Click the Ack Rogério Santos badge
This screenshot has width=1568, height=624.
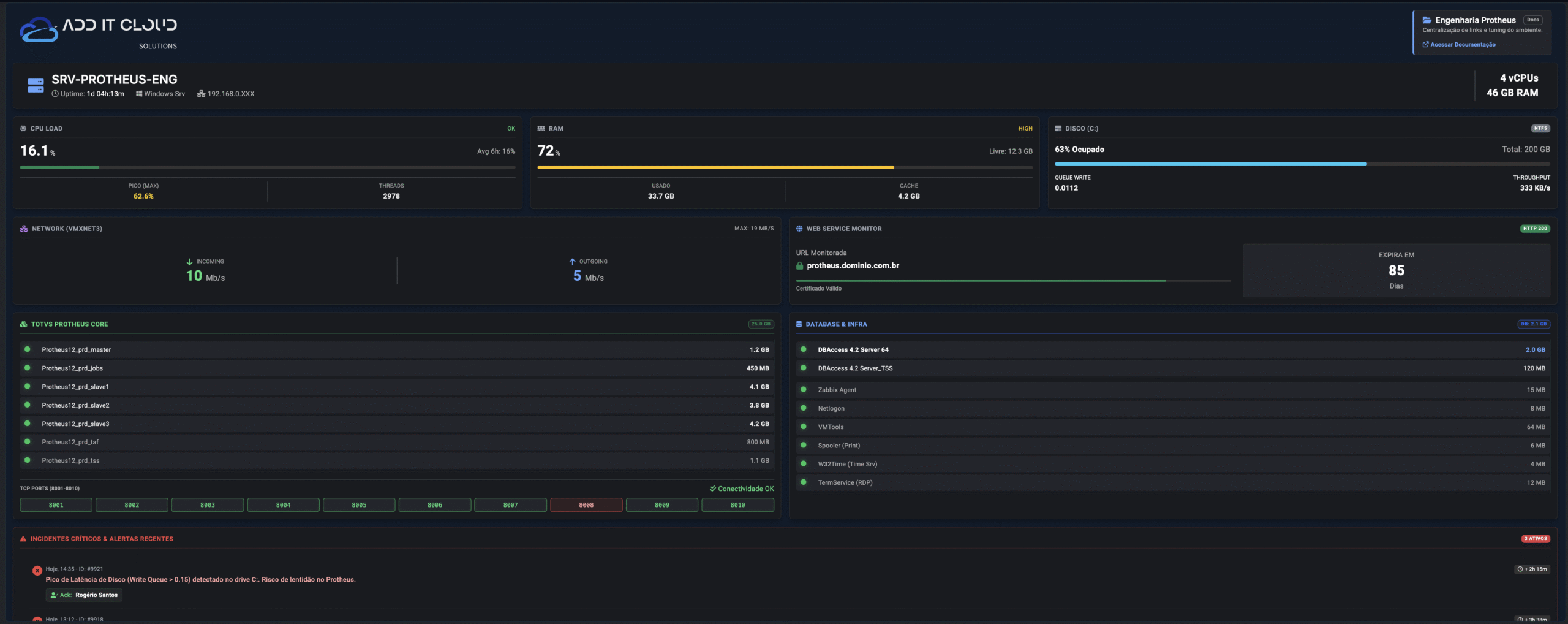[x=85, y=595]
